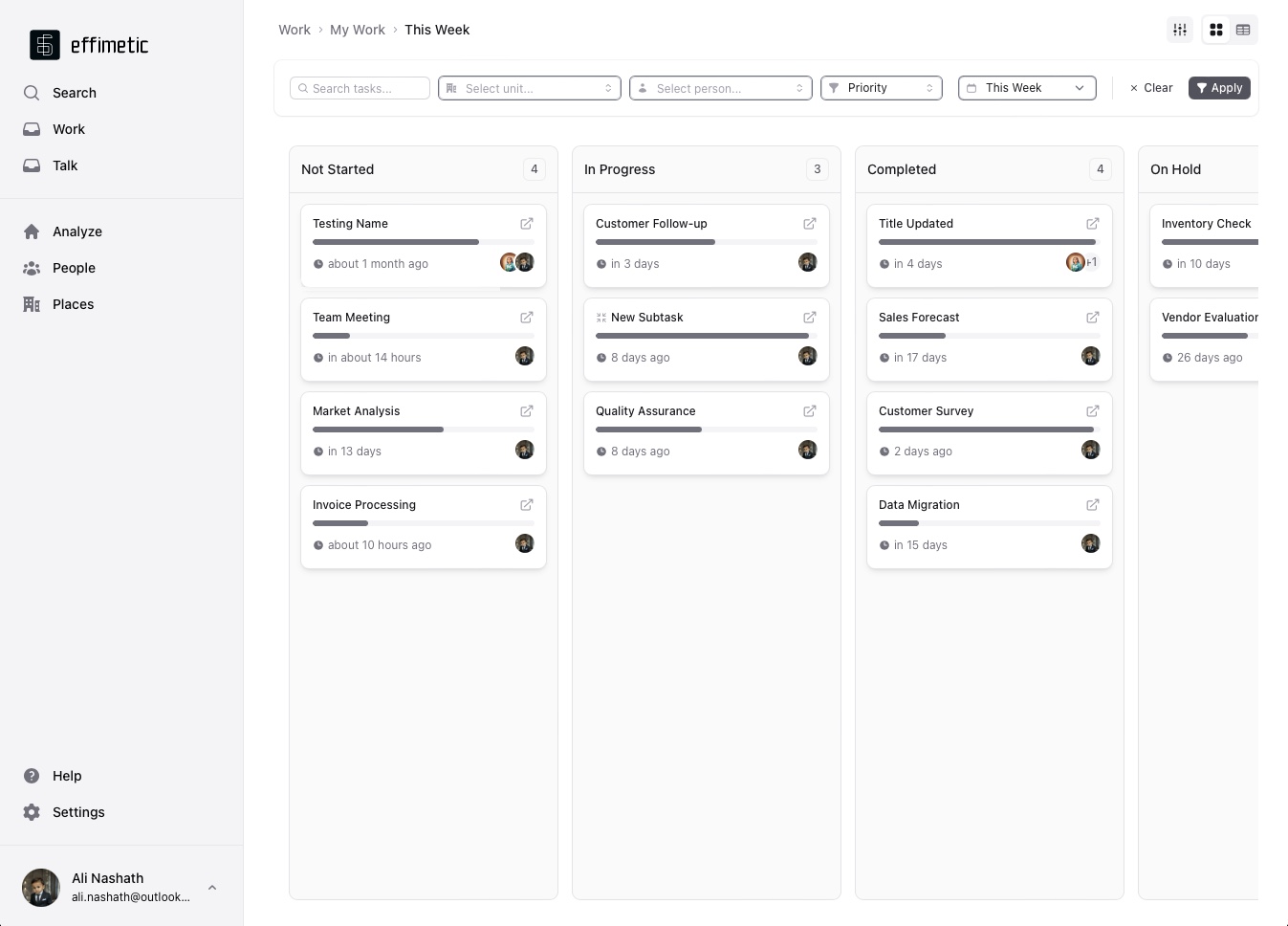The width and height of the screenshot is (1288, 926).
Task: Expand the Select person dropdown
Action: tap(721, 88)
